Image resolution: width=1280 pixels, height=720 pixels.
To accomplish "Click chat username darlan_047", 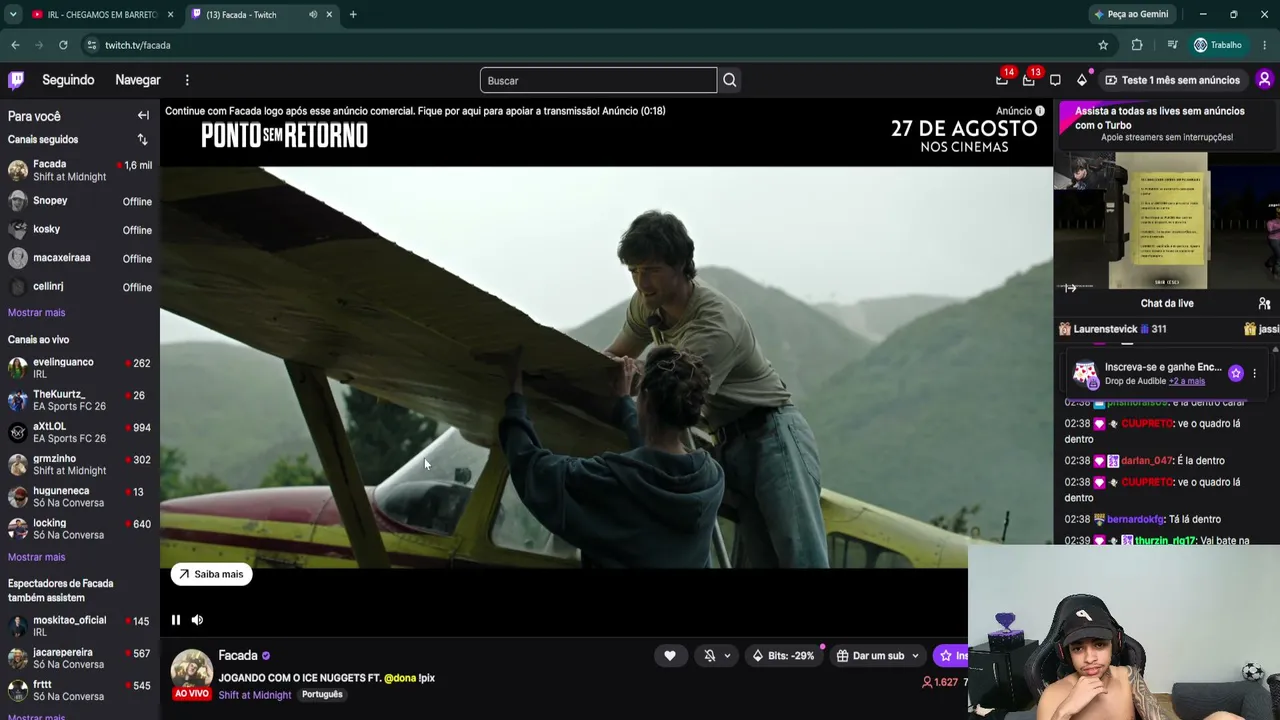I will click(1145, 461).
